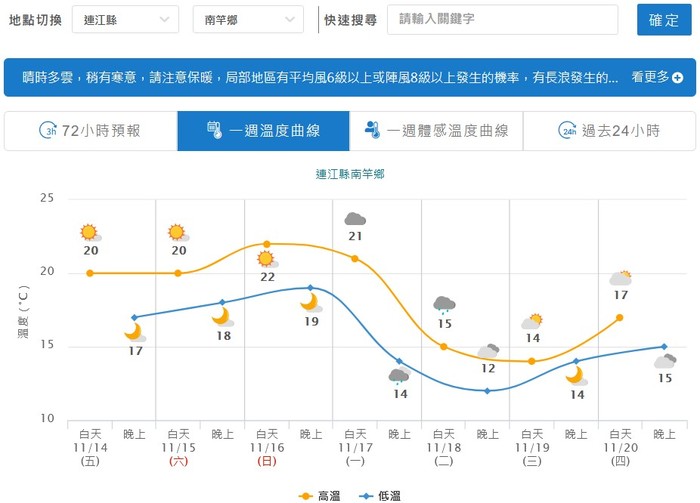Click the high temperature point at 11/16 daytime
This screenshot has height=503, width=700.
pos(266,244)
